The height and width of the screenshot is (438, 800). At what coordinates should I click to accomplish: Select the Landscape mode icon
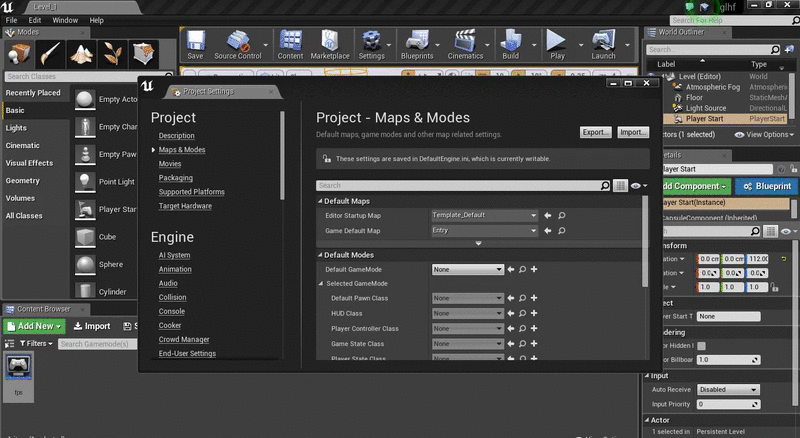tap(84, 53)
